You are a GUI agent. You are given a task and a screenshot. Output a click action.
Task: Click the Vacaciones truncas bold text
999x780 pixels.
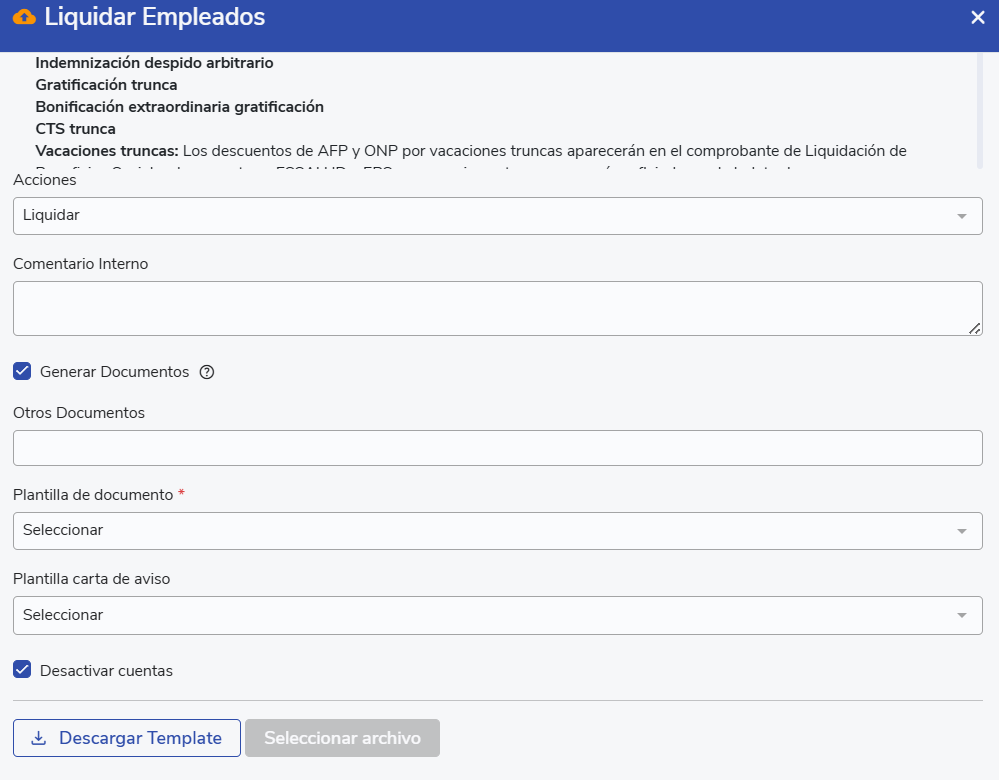(x=107, y=151)
